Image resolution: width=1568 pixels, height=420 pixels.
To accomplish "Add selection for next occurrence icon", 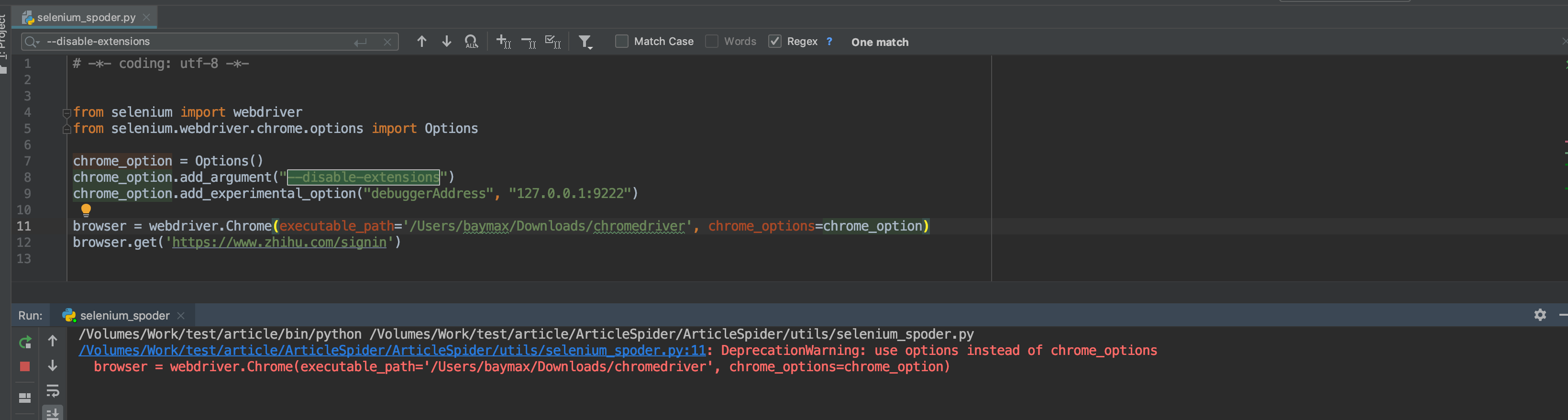I will coord(503,42).
